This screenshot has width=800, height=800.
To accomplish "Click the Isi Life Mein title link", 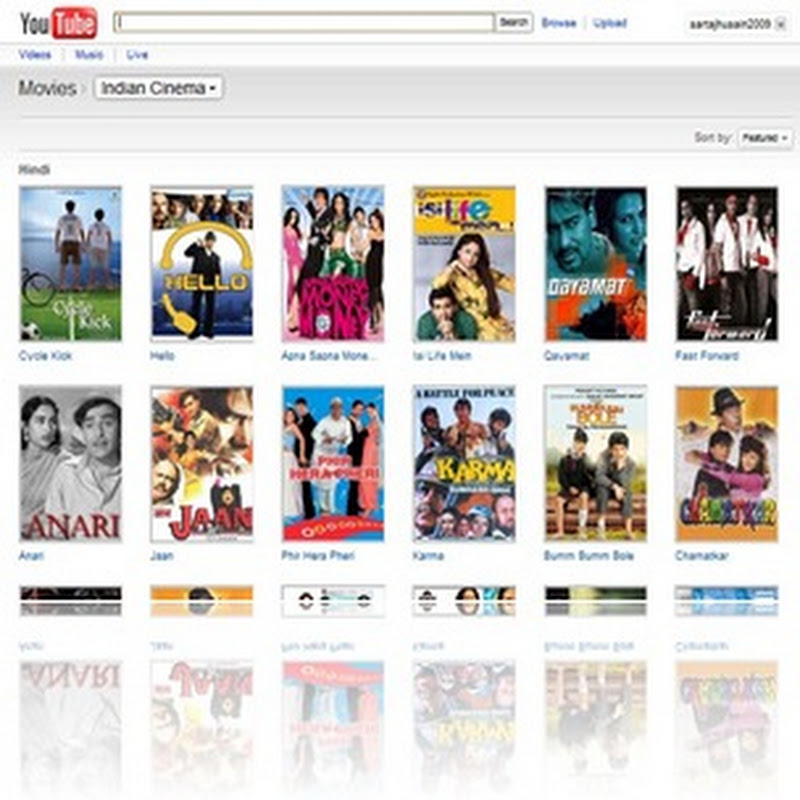I will [x=442, y=356].
